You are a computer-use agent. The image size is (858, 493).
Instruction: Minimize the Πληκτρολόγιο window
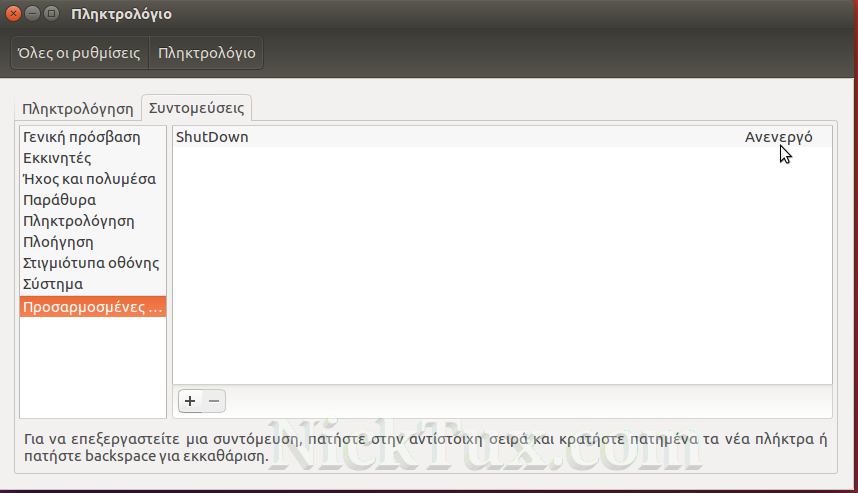[33, 14]
